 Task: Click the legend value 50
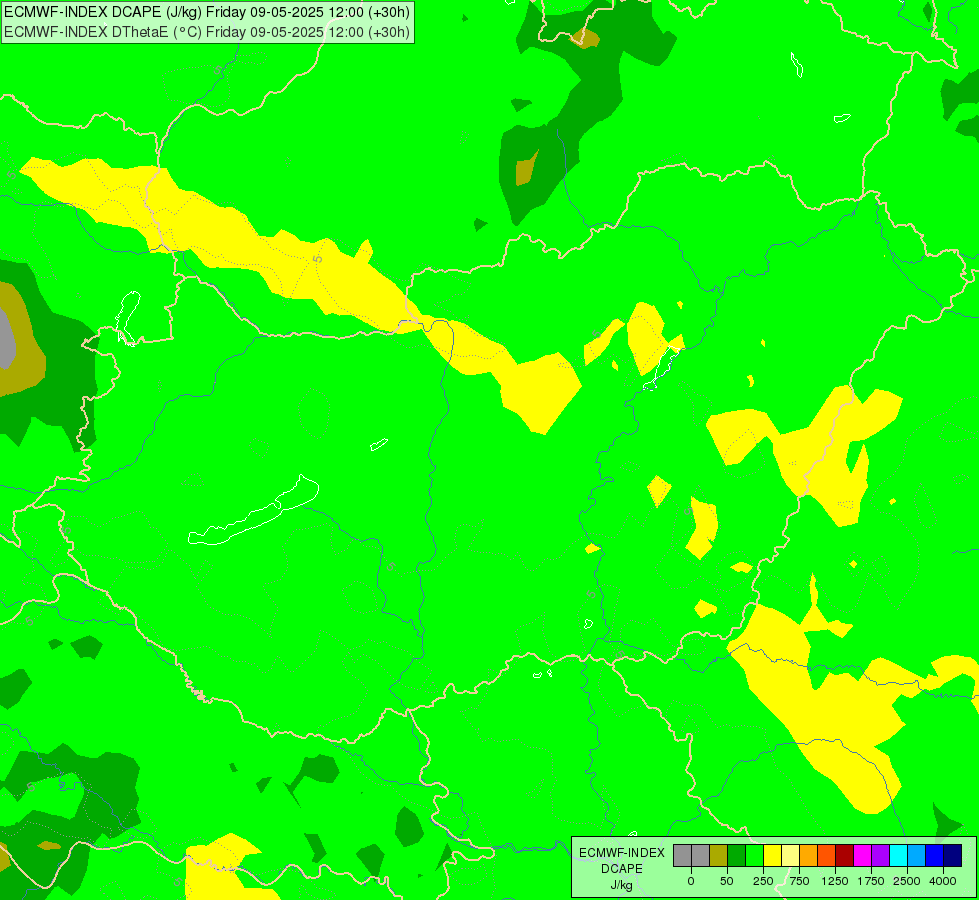tap(726, 881)
